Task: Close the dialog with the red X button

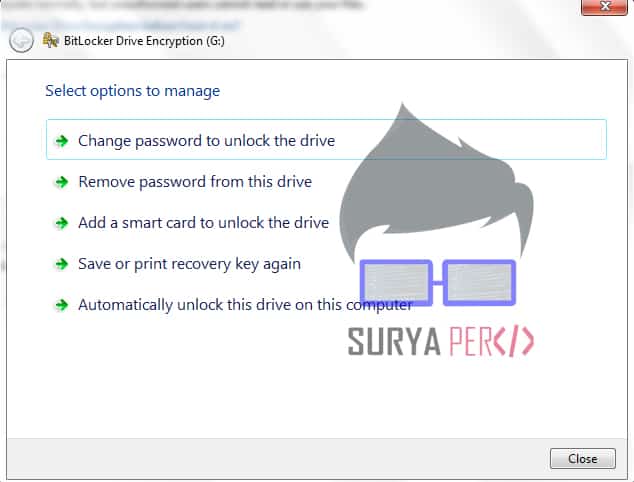Action: point(604,7)
